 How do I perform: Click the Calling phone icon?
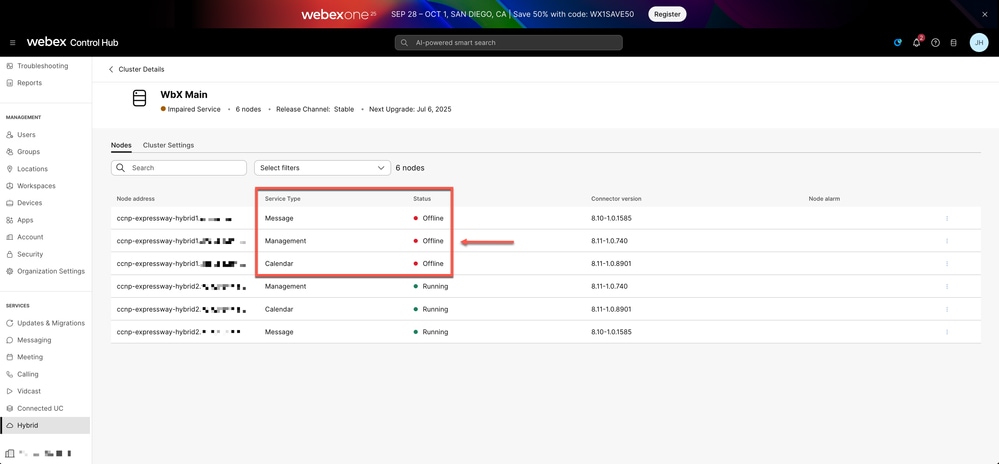[10, 374]
